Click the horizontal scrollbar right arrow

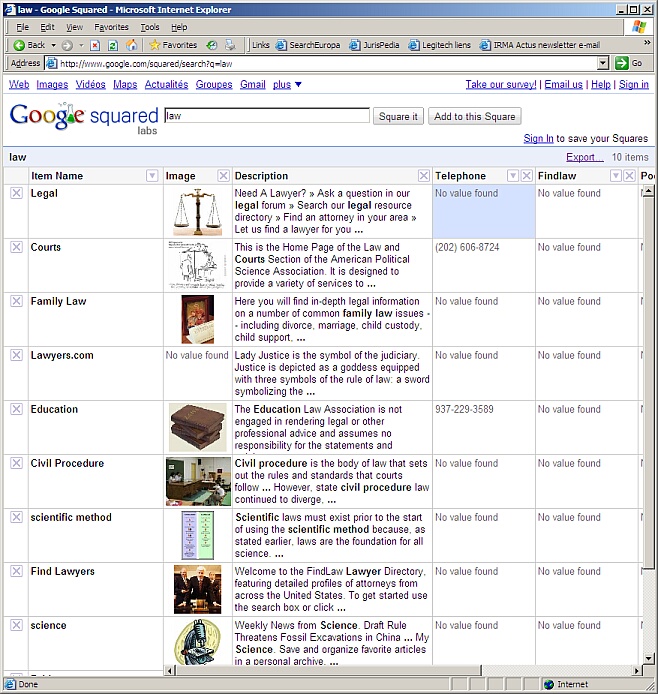637,671
